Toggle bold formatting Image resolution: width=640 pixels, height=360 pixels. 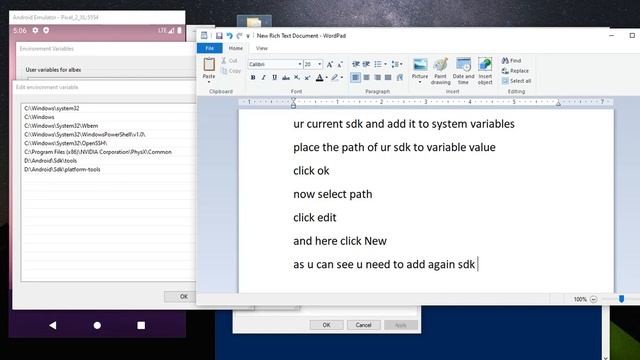click(253, 78)
